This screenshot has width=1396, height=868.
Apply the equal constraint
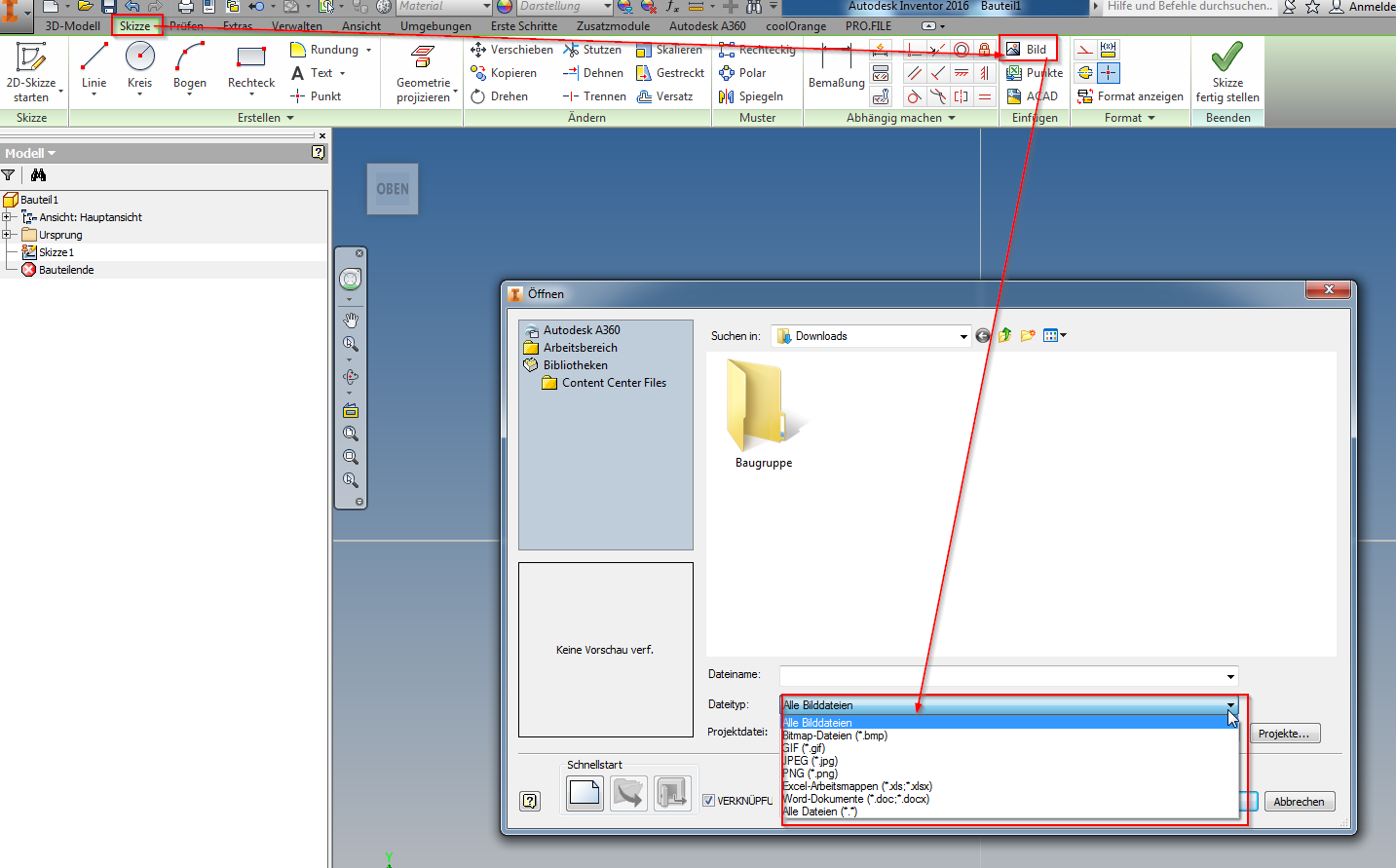point(985,96)
